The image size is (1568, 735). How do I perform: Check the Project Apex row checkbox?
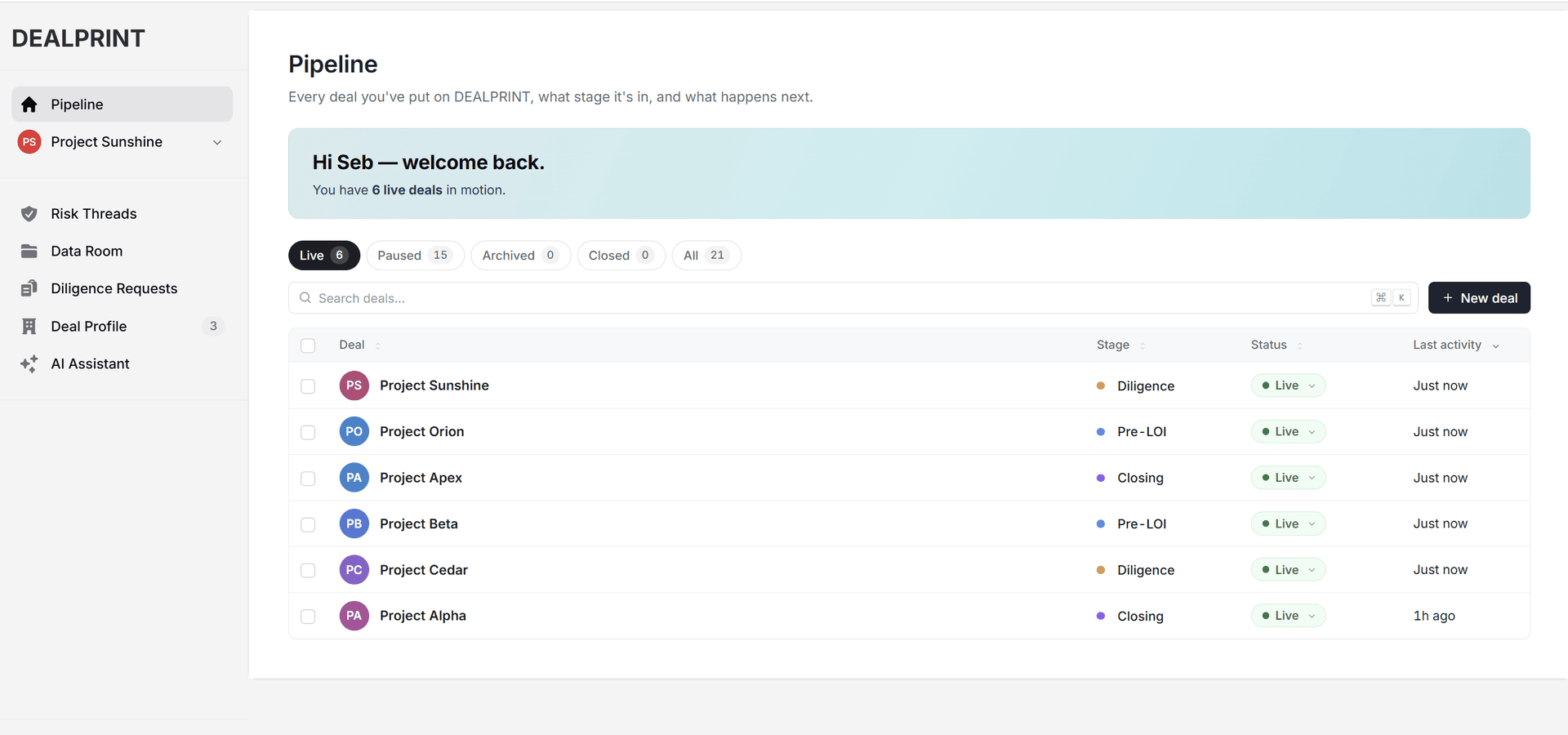pyautogui.click(x=308, y=479)
